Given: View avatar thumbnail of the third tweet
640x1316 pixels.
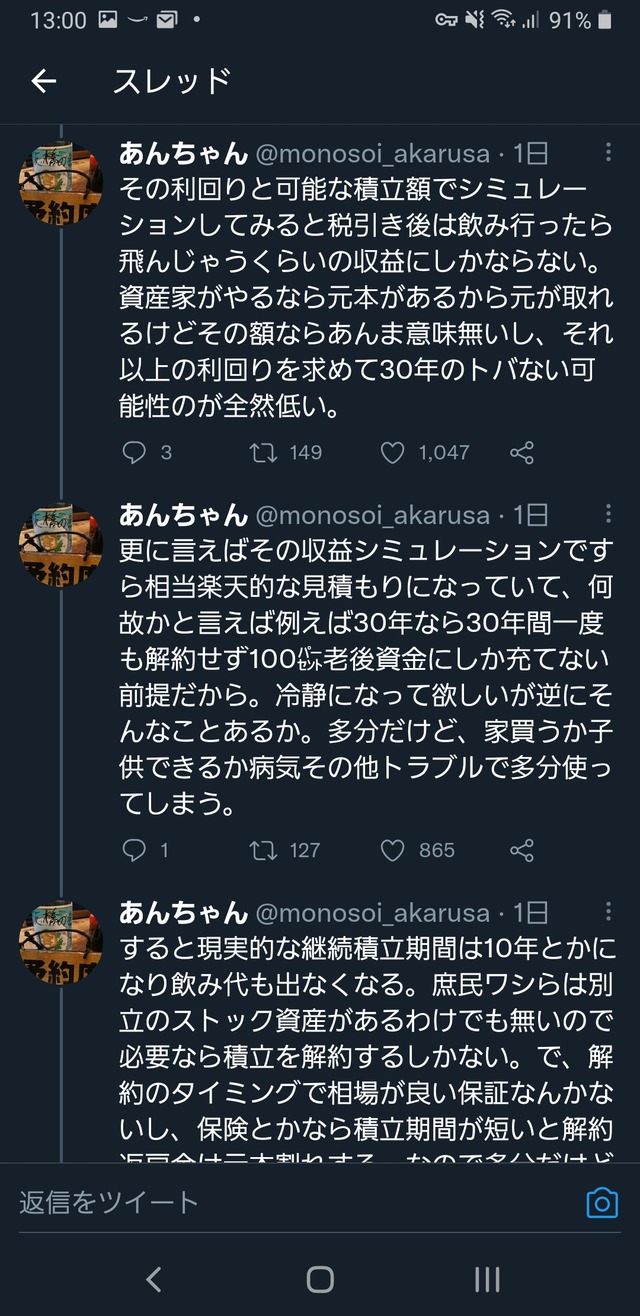Looking at the screenshot, I should (61, 946).
